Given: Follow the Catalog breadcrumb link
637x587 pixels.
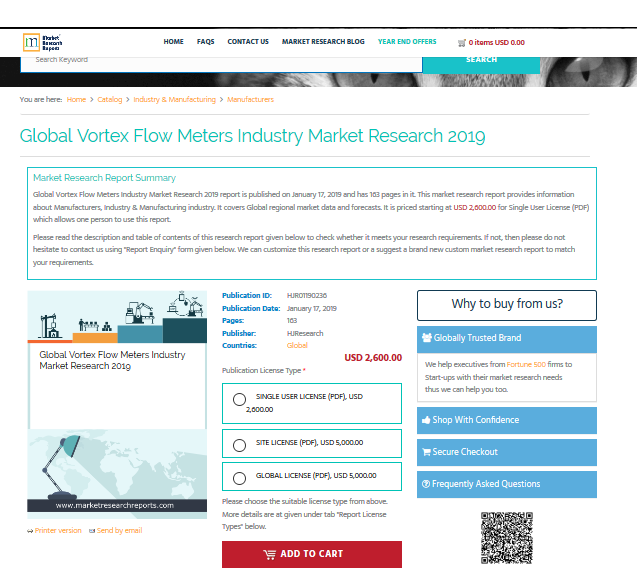Looking at the screenshot, I should pos(110,100).
